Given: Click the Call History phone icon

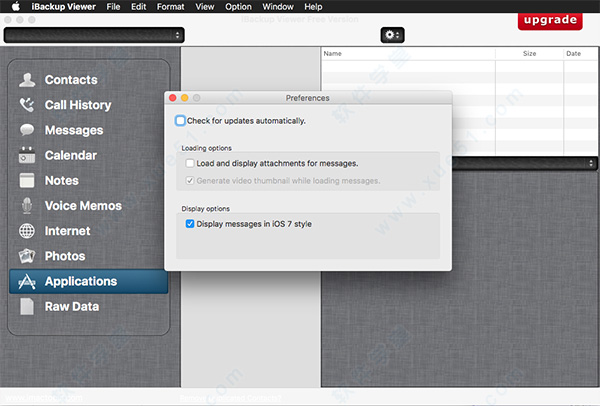Looking at the screenshot, I should pyautogui.click(x=27, y=105).
